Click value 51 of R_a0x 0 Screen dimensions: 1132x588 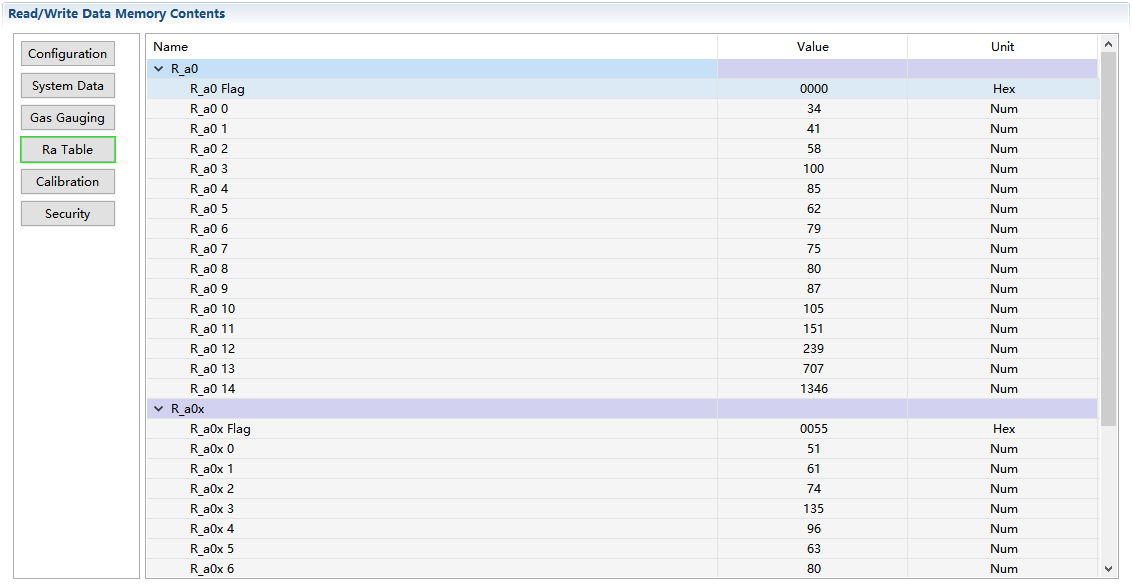(814, 449)
